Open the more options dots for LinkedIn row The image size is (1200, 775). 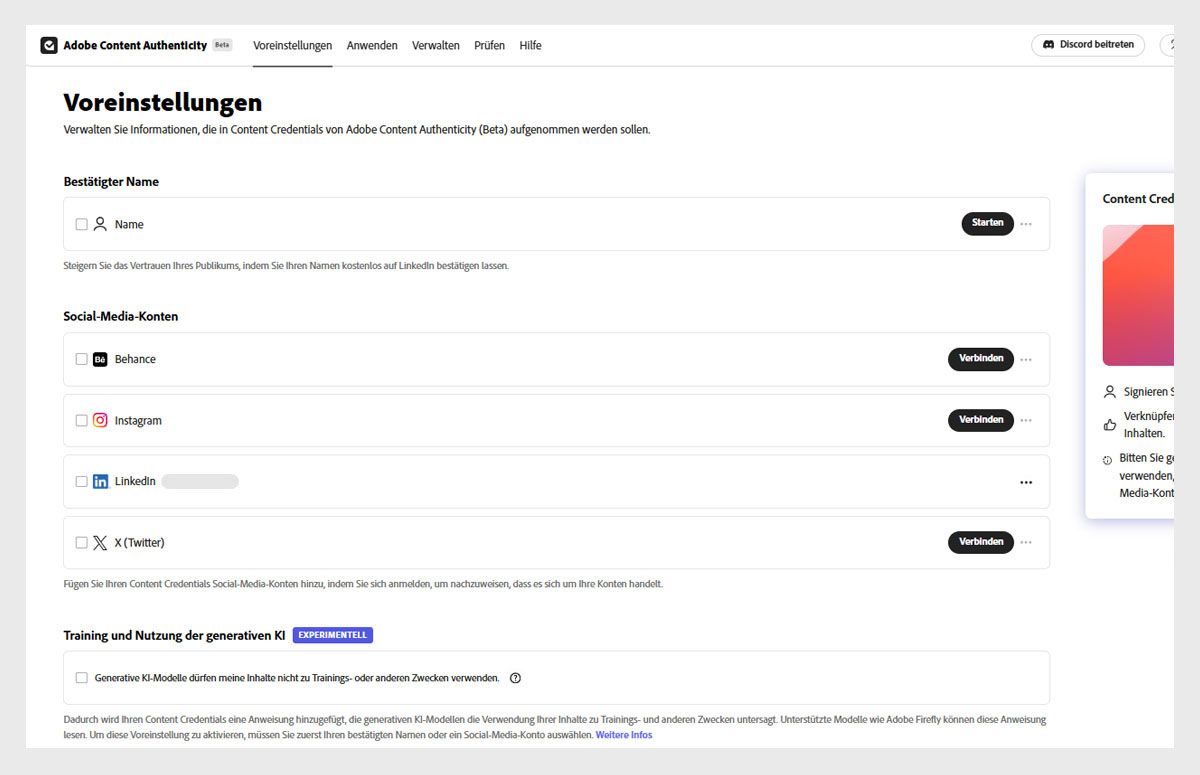1026,482
